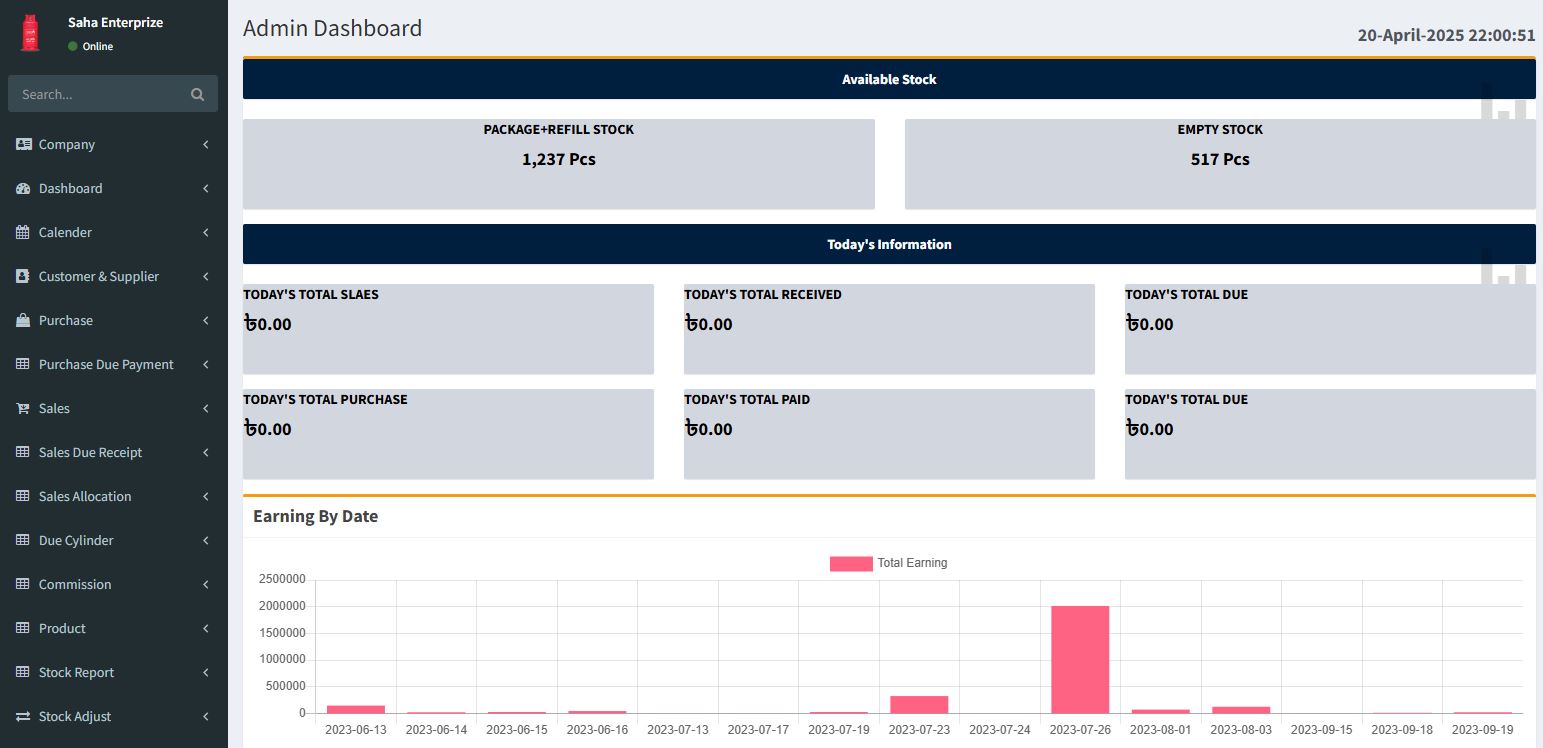Click the Package+Refill Stock 1,237 Pcs value
Image resolution: width=1543 pixels, height=748 pixels.
click(559, 159)
